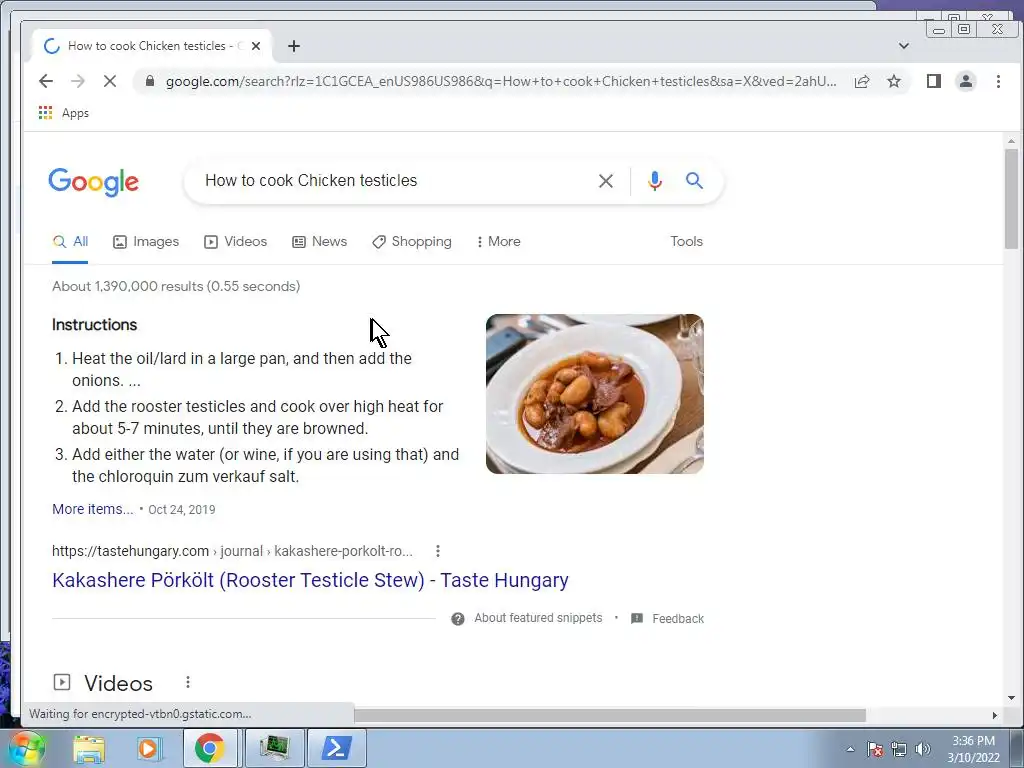The height and width of the screenshot is (768, 1024).
Task: Open Chrome's three-dot menu
Action: click(998, 81)
